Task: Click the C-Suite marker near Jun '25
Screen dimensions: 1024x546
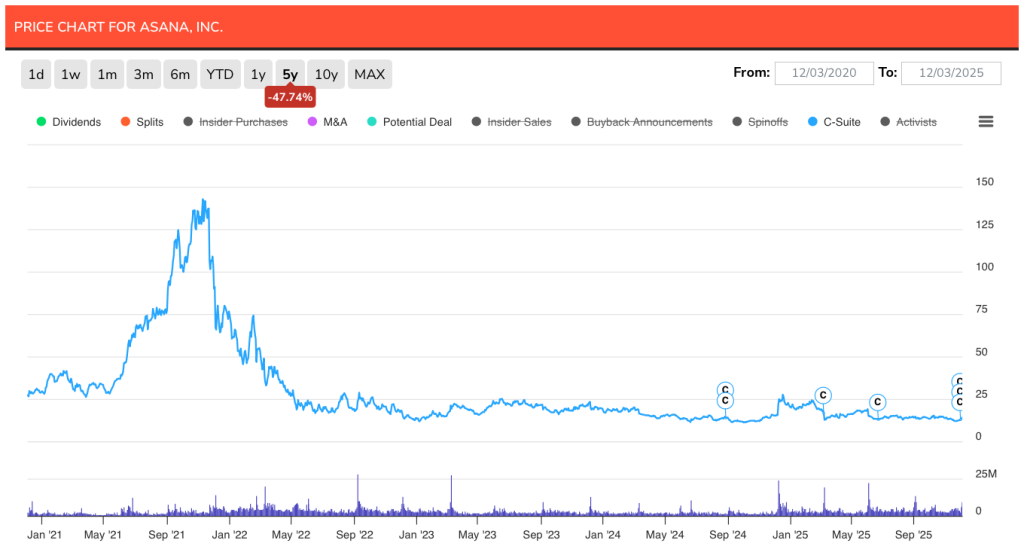Action: (x=878, y=402)
